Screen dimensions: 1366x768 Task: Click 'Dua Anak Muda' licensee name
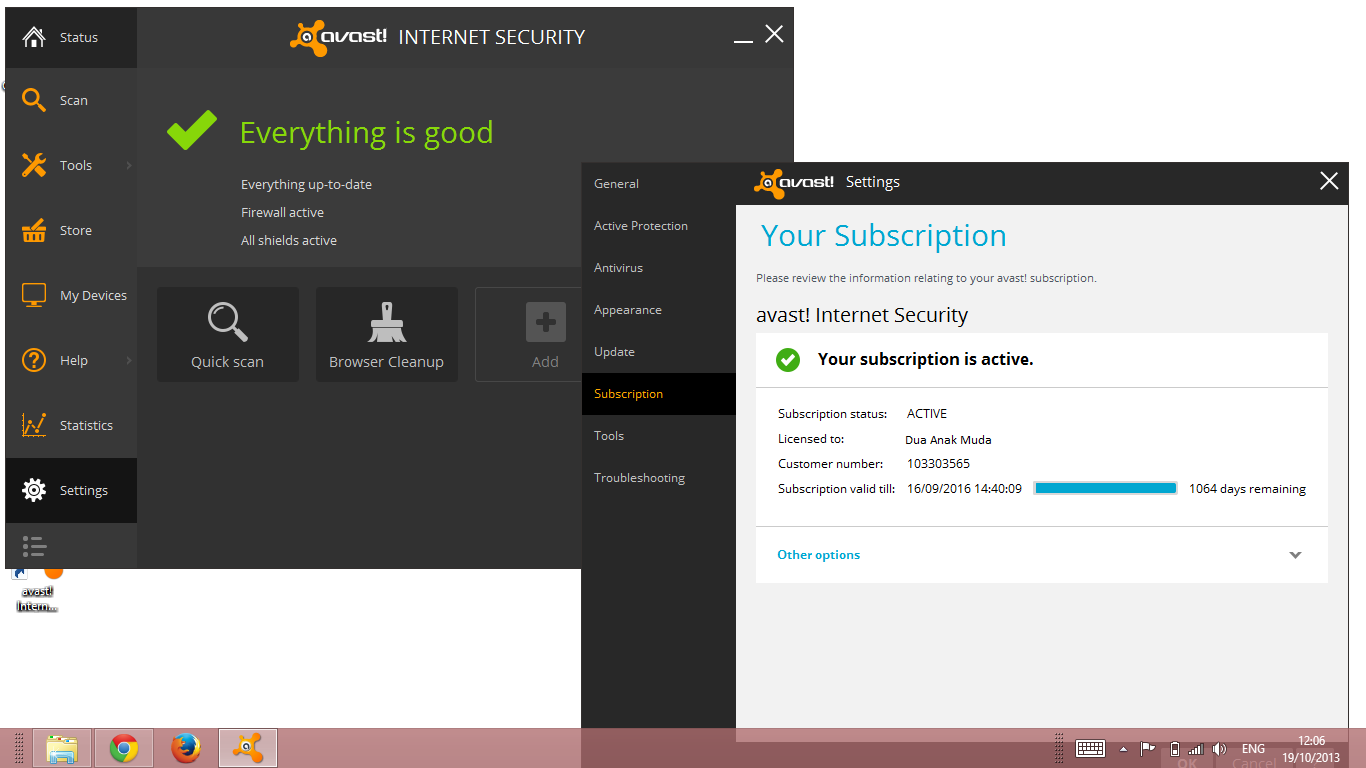tap(948, 439)
